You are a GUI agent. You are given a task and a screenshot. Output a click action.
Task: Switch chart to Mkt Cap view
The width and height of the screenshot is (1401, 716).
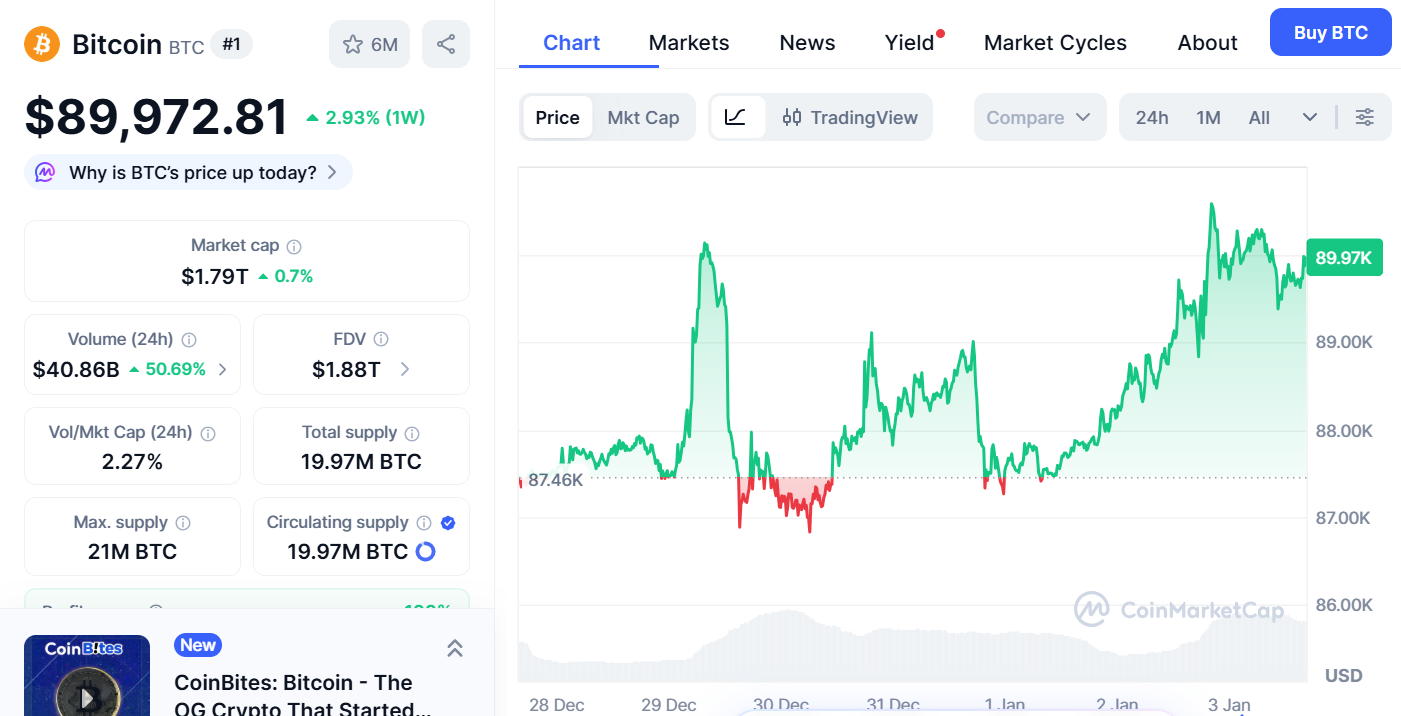point(643,117)
